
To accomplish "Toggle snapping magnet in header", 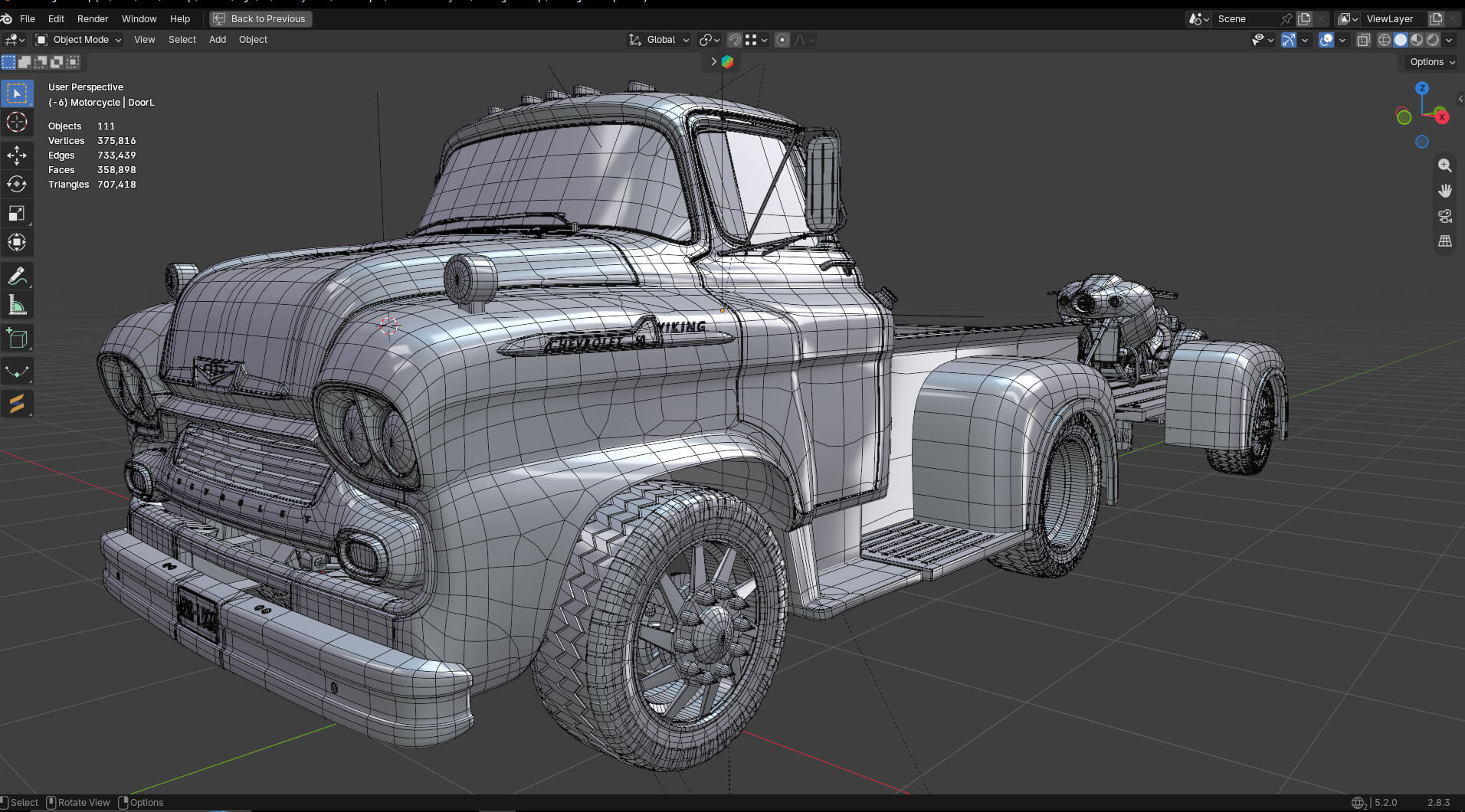I will pyautogui.click(x=734, y=40).
